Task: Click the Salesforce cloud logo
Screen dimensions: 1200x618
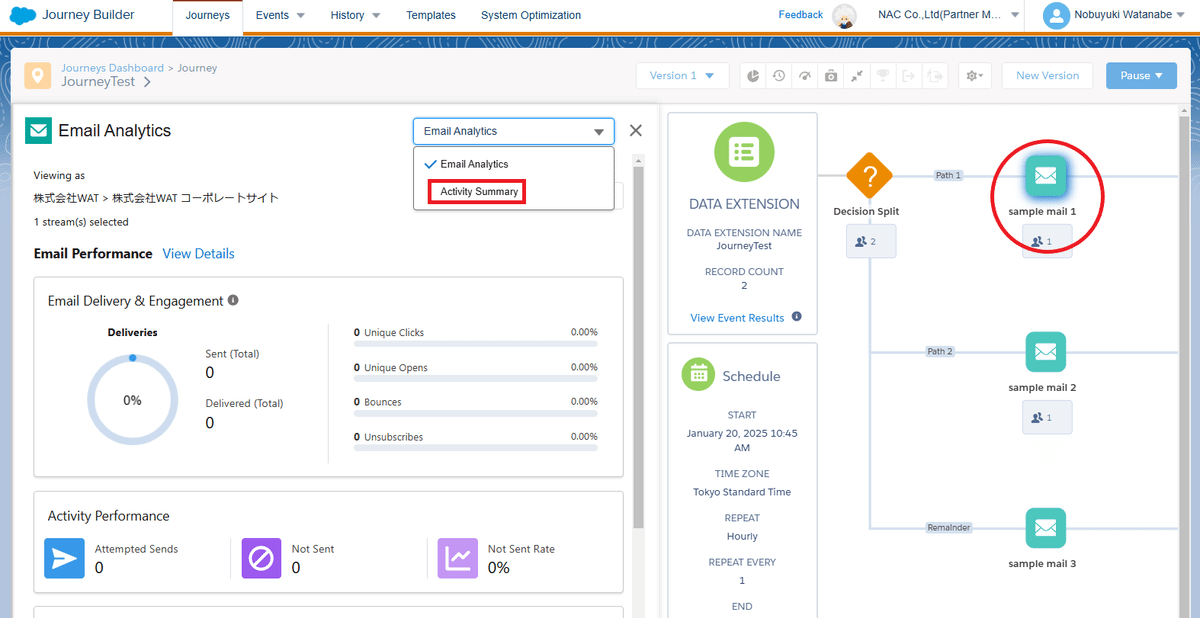Action: pyautogui.click(x=22, y=15)
